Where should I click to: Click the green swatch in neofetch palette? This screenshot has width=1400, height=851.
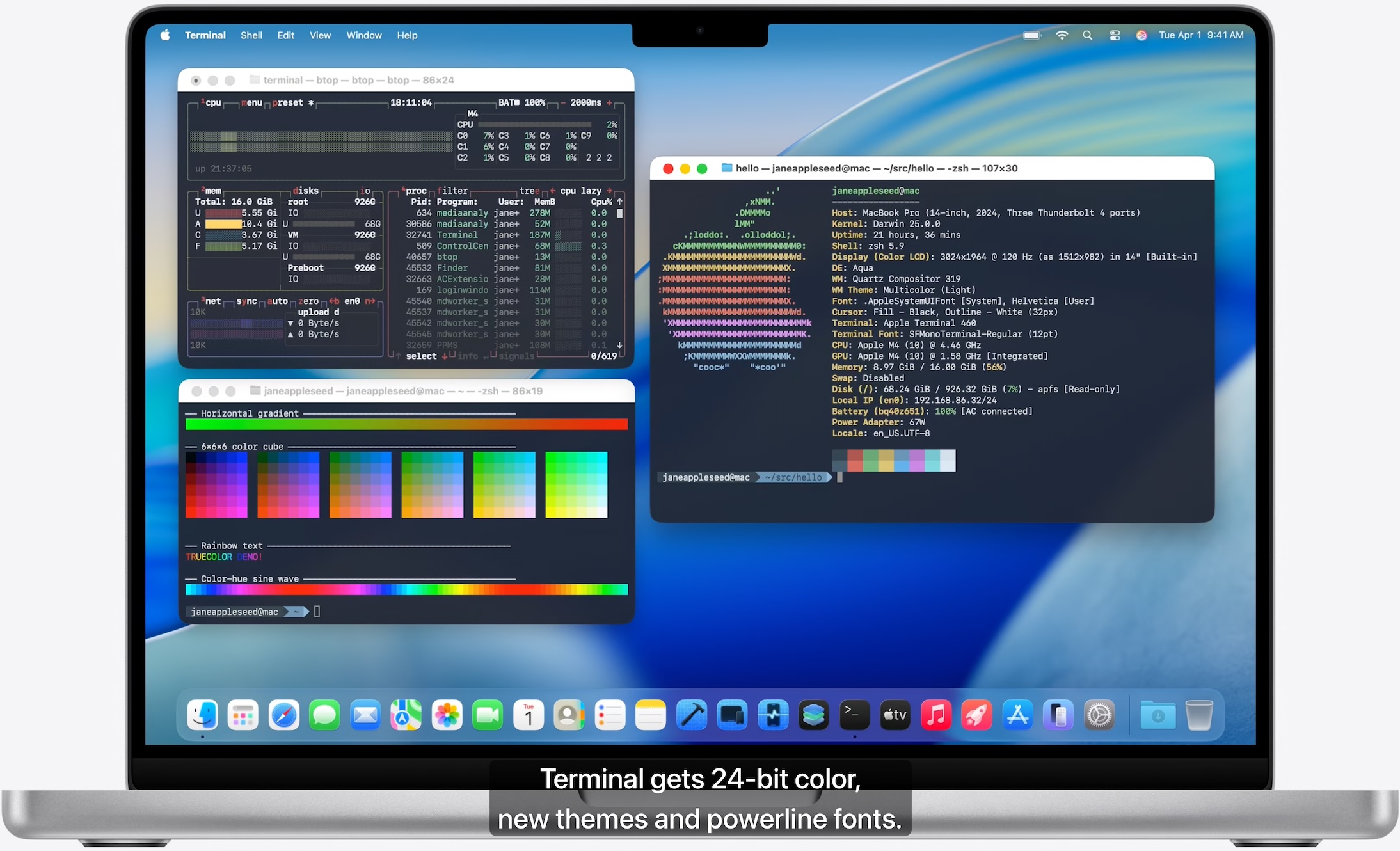pos(870,461)
